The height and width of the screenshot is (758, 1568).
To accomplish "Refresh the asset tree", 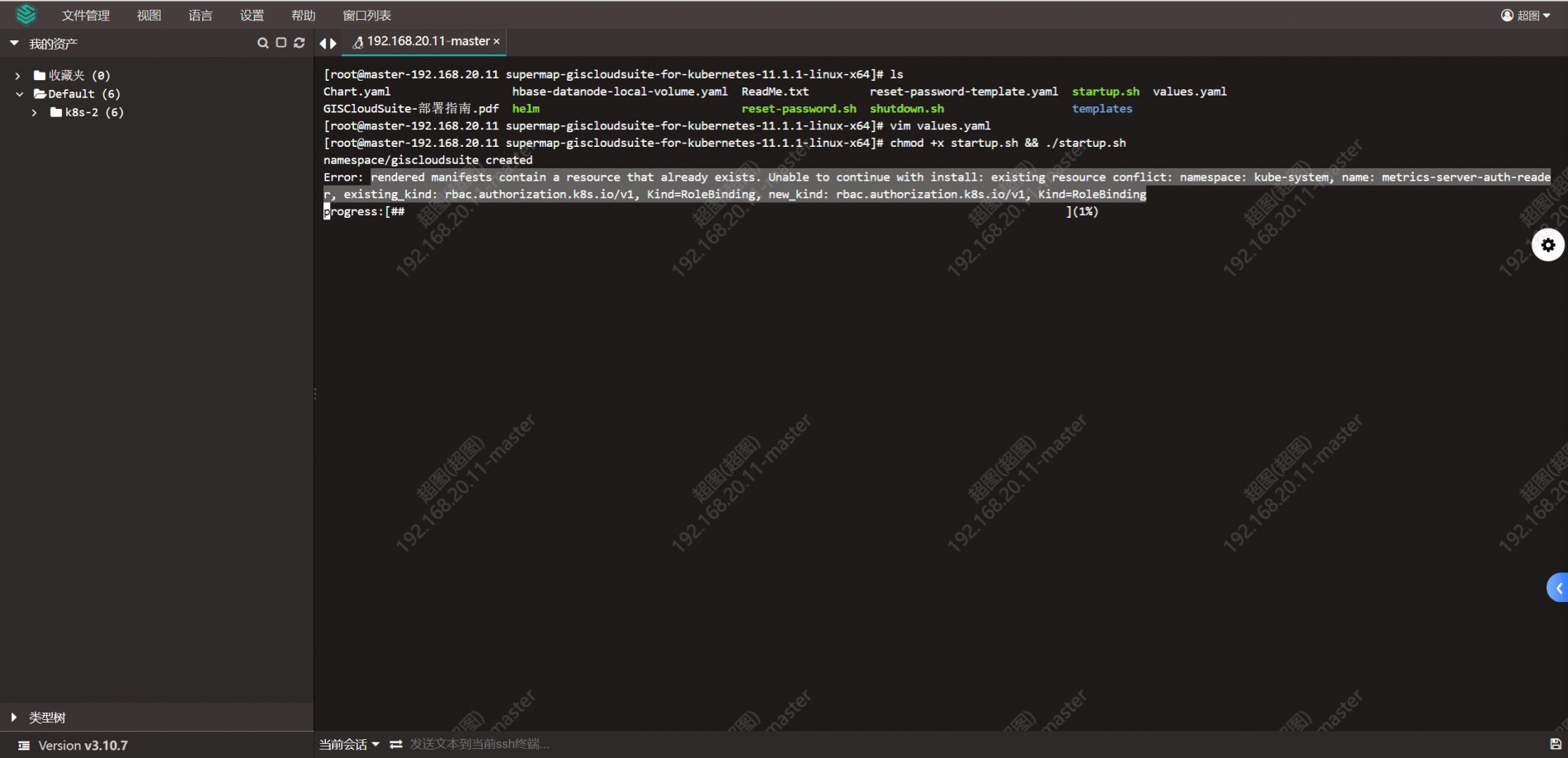I will 300,43.
